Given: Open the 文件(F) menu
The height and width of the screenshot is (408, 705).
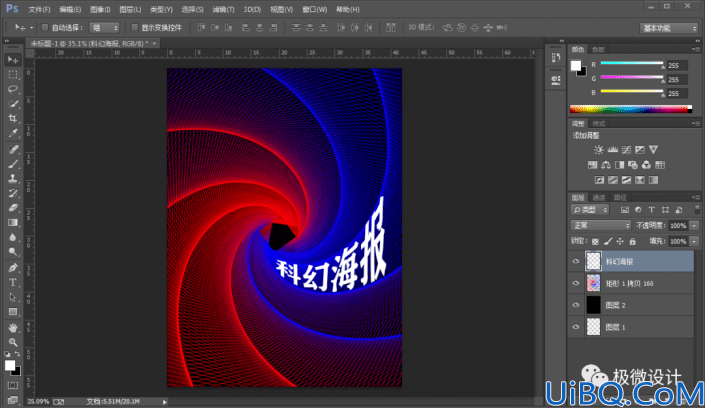Looking at the screenshot, I should (39, 9).
